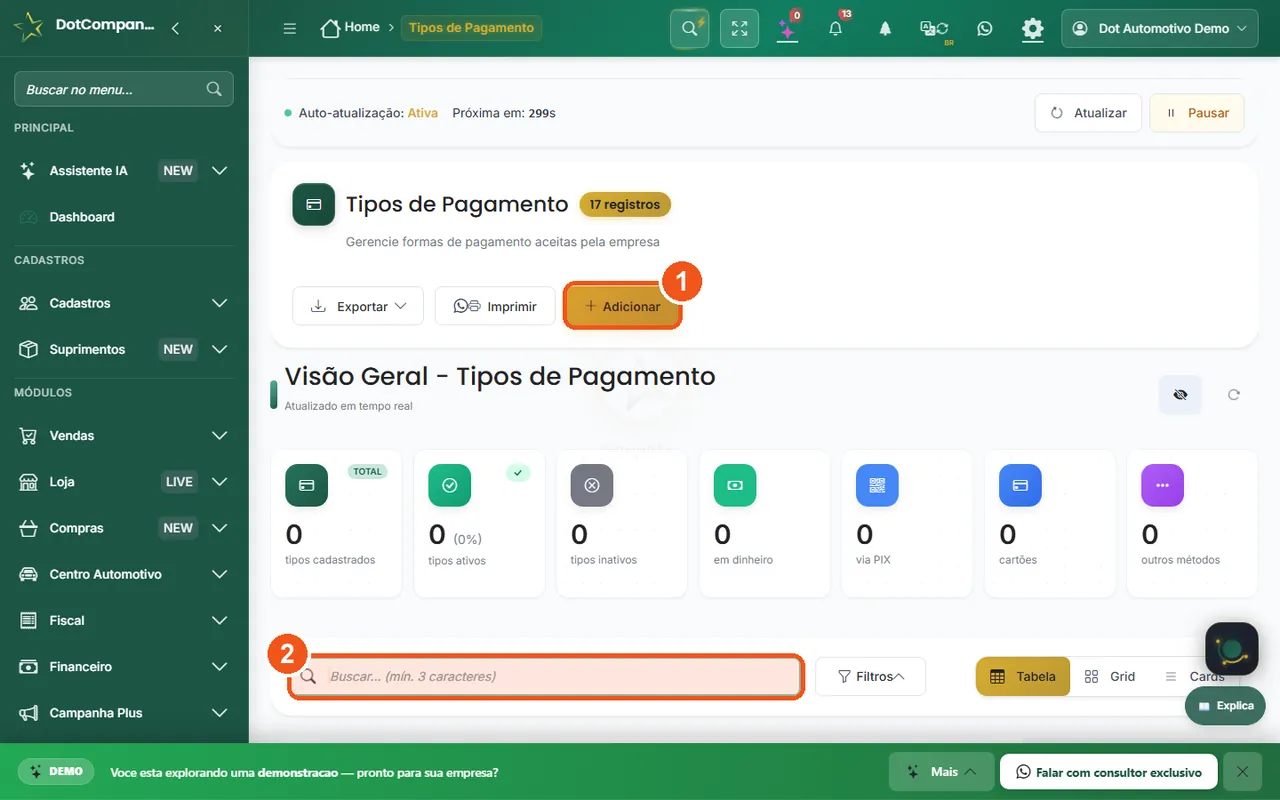1280x800 pixels.
Task: Toggle fullscreen mode icon
Action: 739,28
